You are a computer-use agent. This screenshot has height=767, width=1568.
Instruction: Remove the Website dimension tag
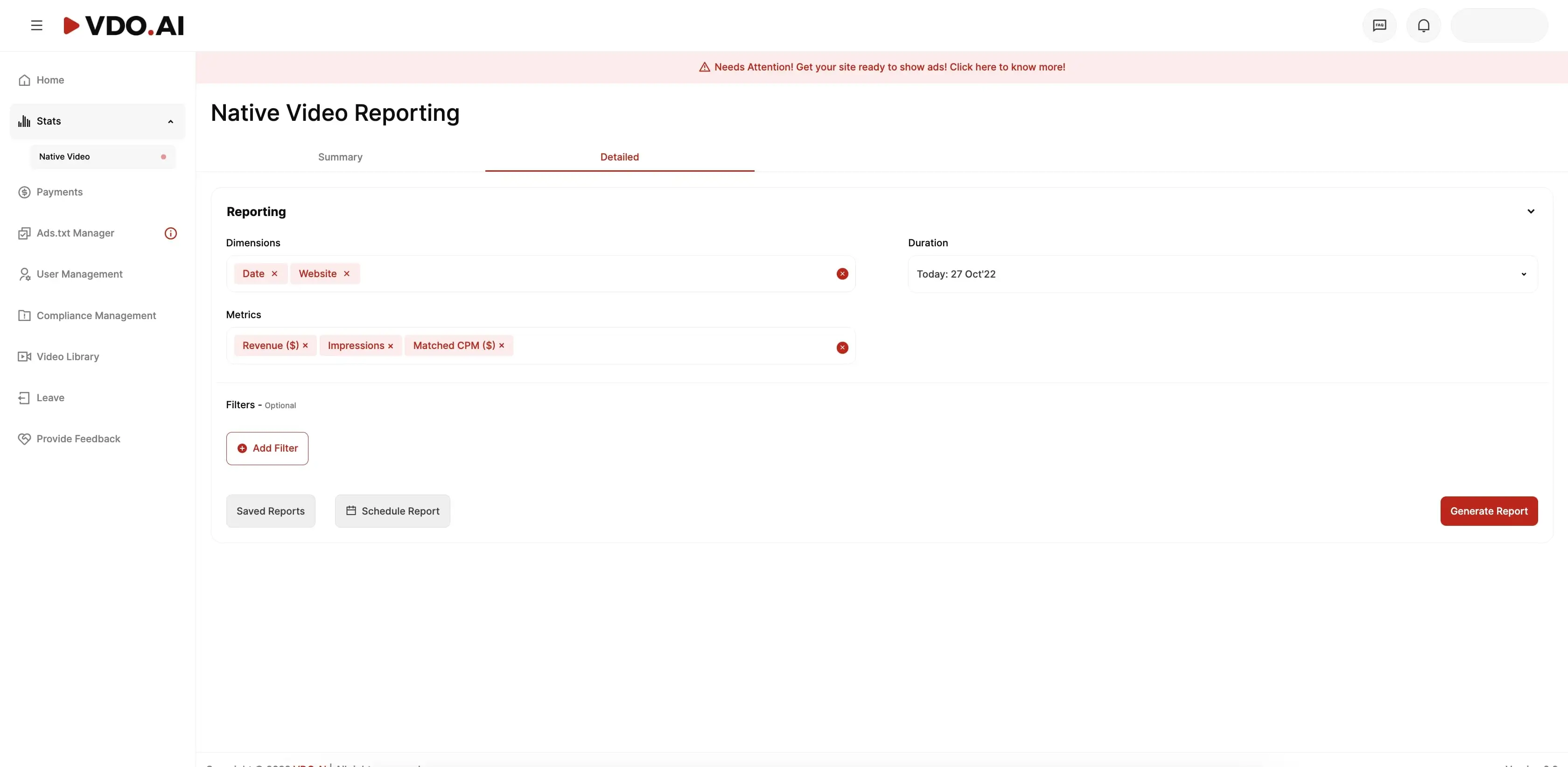(x=346, y=274)
